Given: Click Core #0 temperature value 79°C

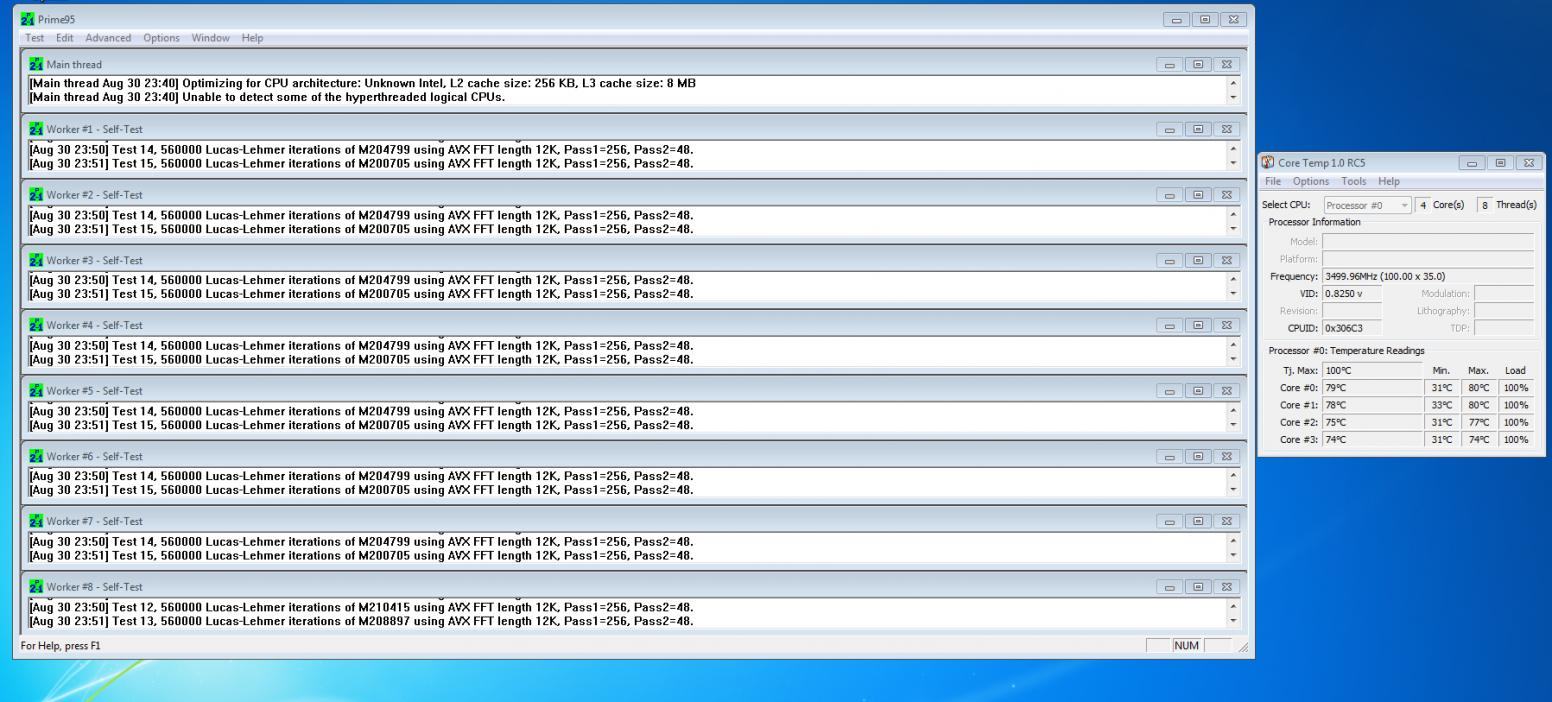Looking at the screenshot, I should (x=1371, y=388).
